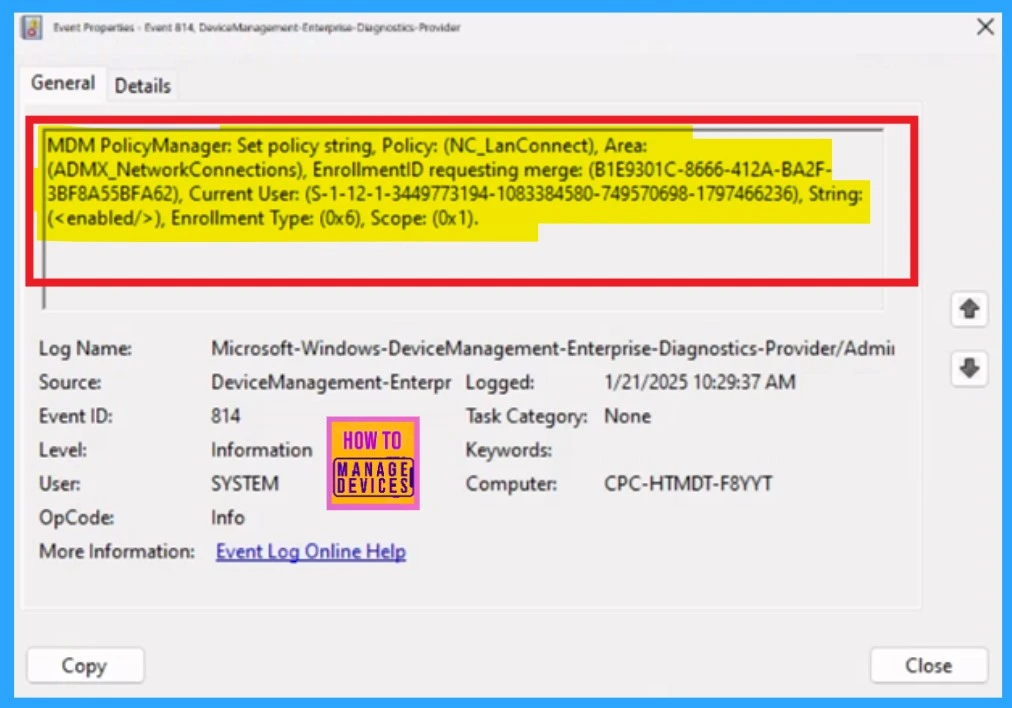
Task: Click the Keywords label
Action: (x=509, y=450)
